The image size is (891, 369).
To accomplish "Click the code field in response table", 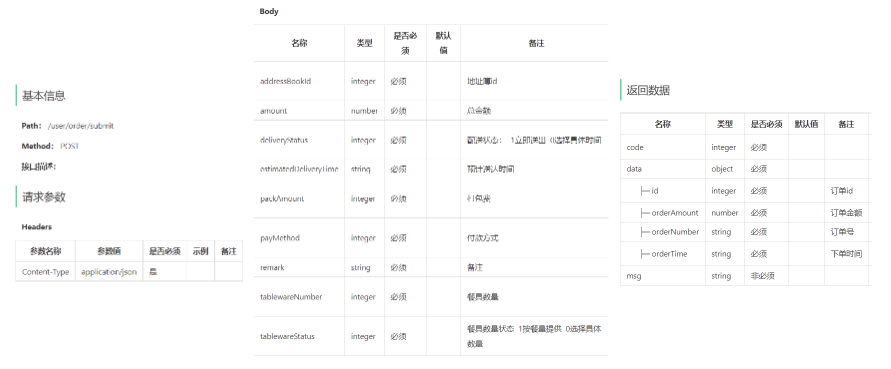I will pyautogui.click(x=635, y=147).
